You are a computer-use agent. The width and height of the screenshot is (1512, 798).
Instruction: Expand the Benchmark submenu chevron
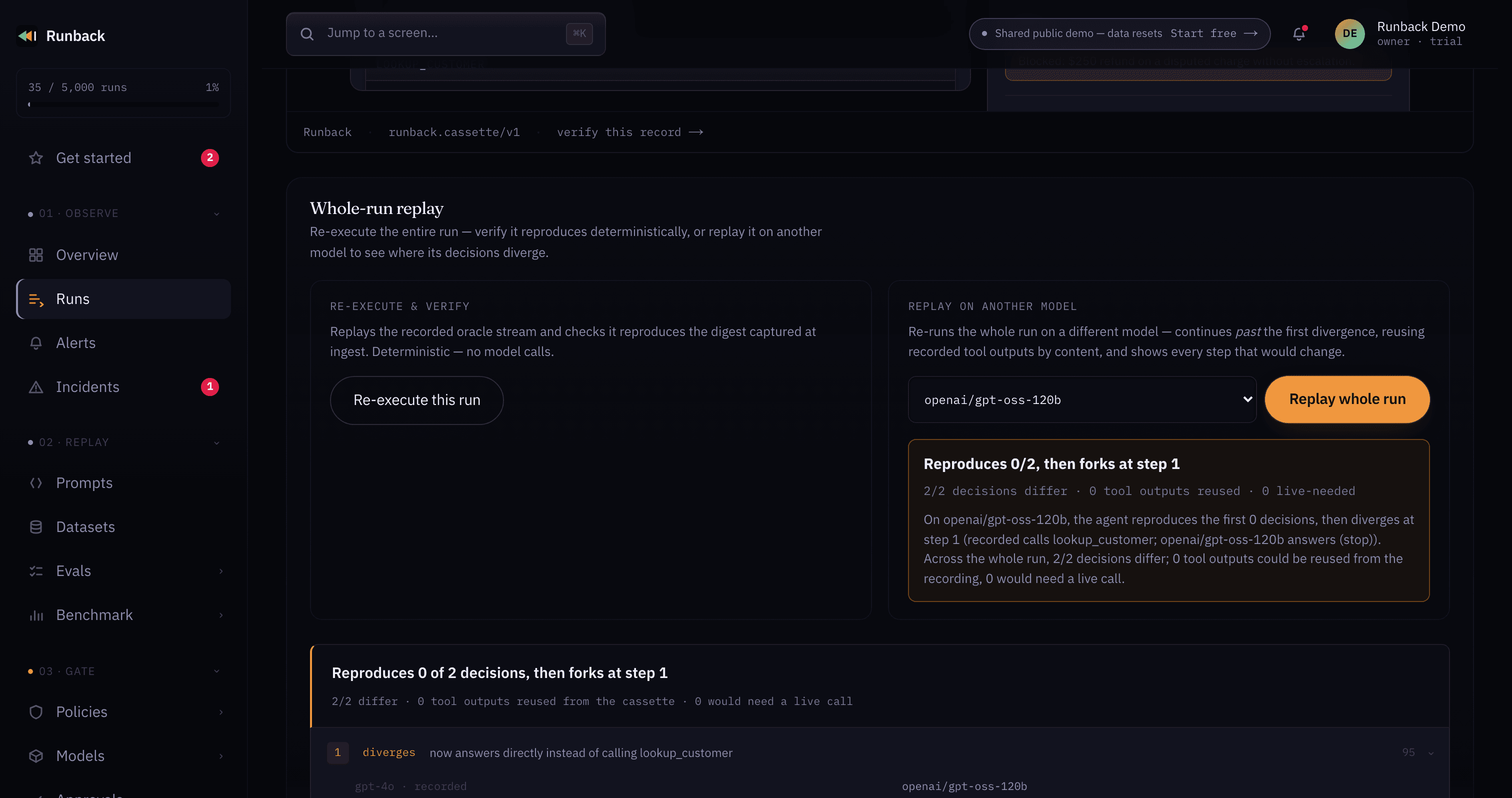click(x=220, y=615)
